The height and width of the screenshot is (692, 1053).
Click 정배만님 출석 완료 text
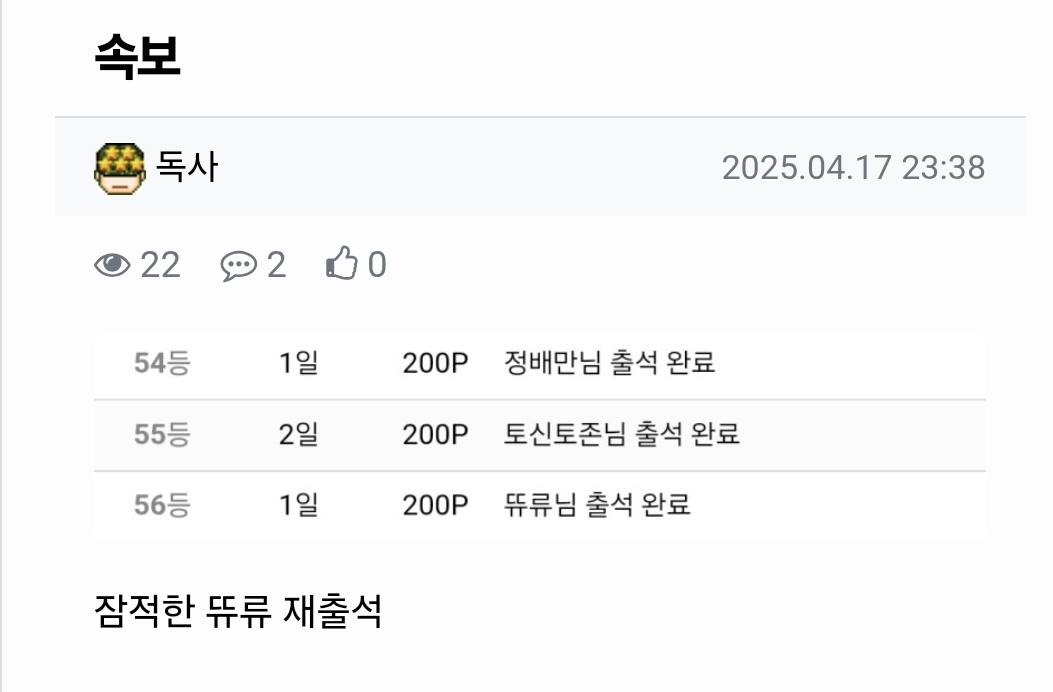[610, 363]
